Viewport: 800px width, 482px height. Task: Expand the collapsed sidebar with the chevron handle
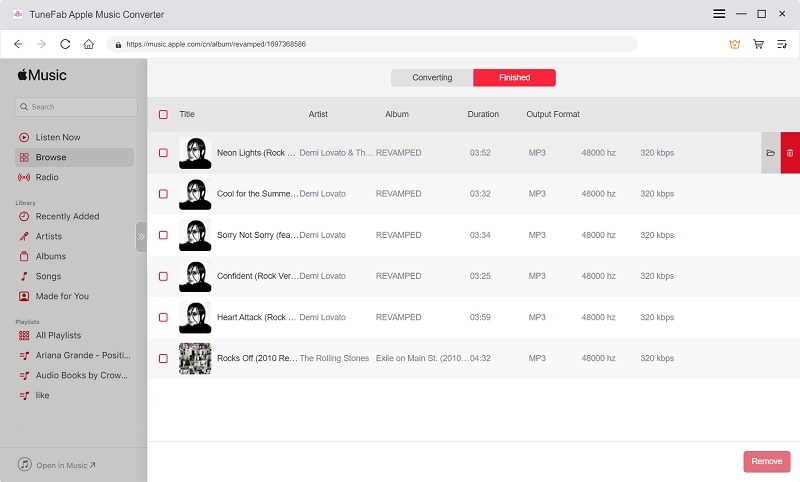pos(141,237)
